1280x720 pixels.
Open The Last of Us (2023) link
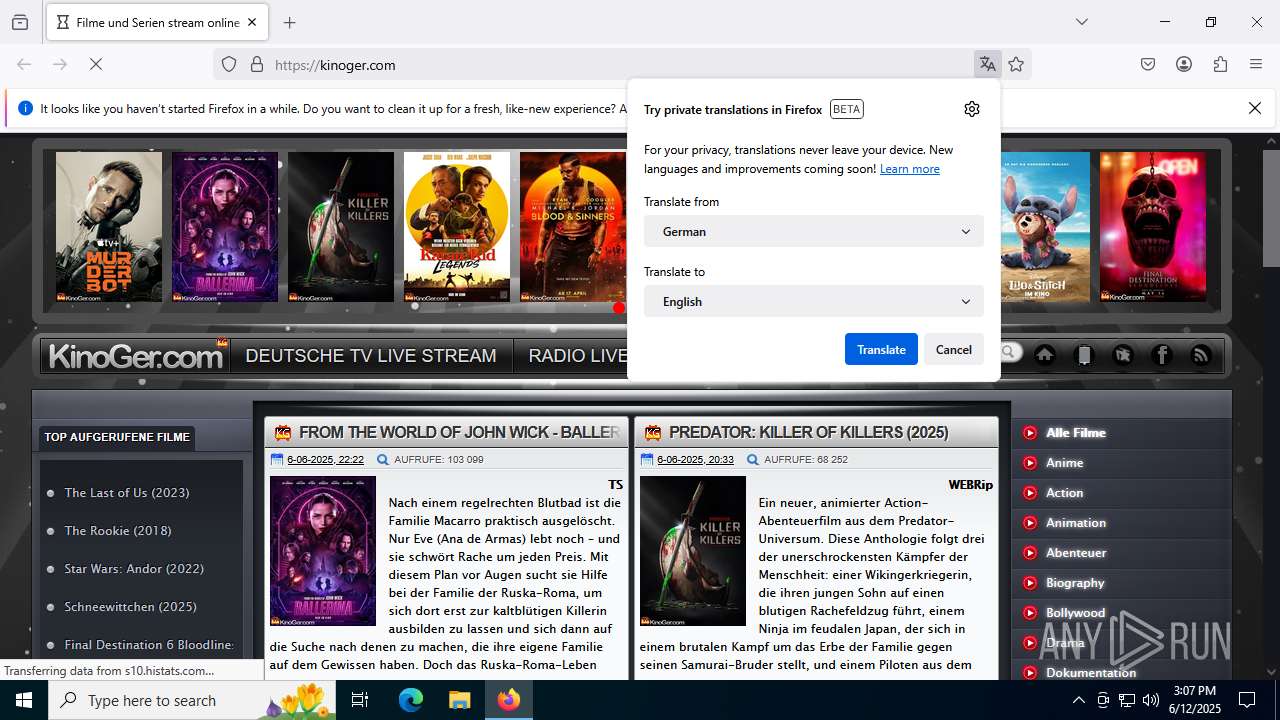[x=127, y=492]
